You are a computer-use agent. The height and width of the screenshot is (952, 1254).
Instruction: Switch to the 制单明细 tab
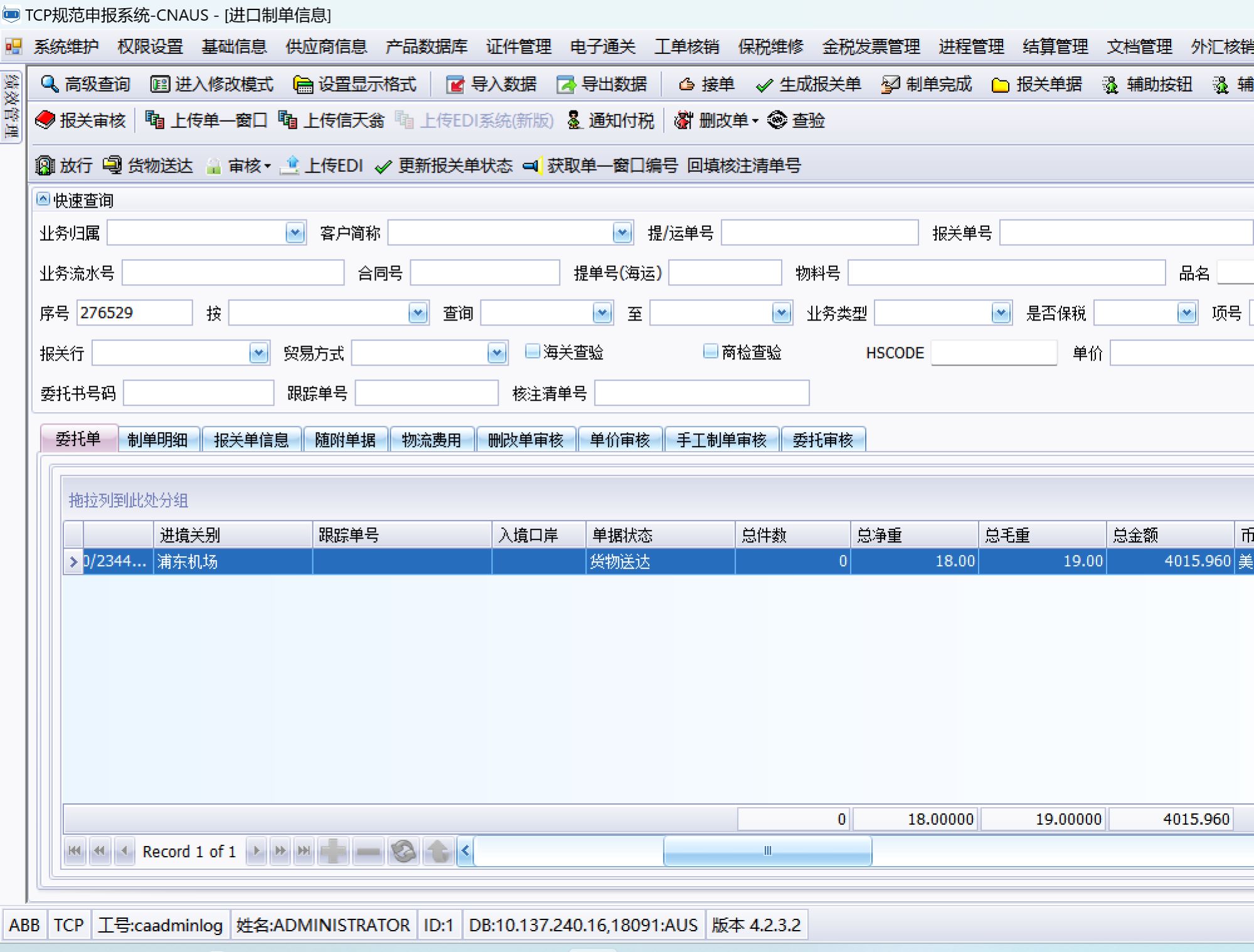coord(157,440)
